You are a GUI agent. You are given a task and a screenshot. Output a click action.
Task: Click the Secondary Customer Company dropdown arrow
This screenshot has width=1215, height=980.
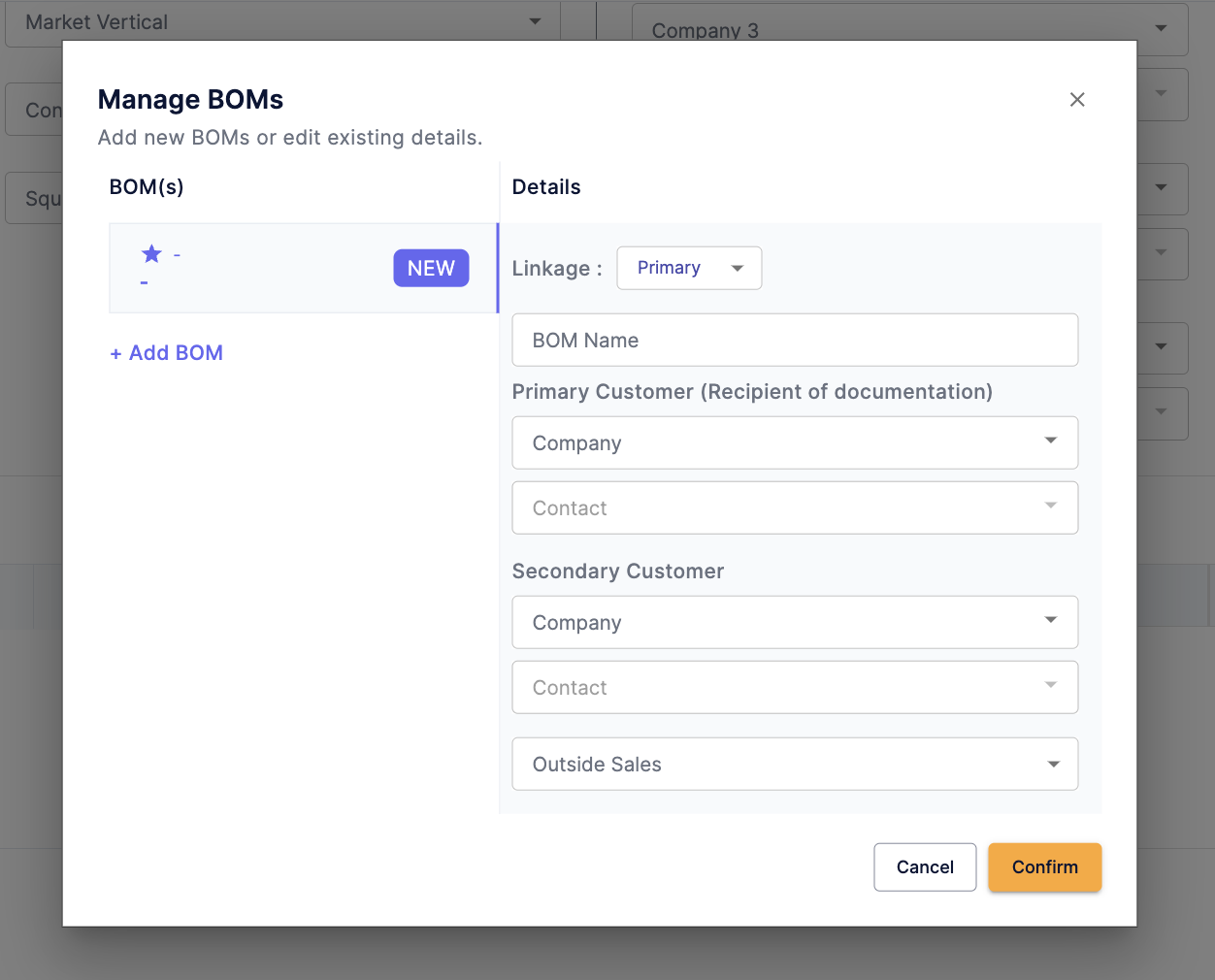[x=1050, y=621]
